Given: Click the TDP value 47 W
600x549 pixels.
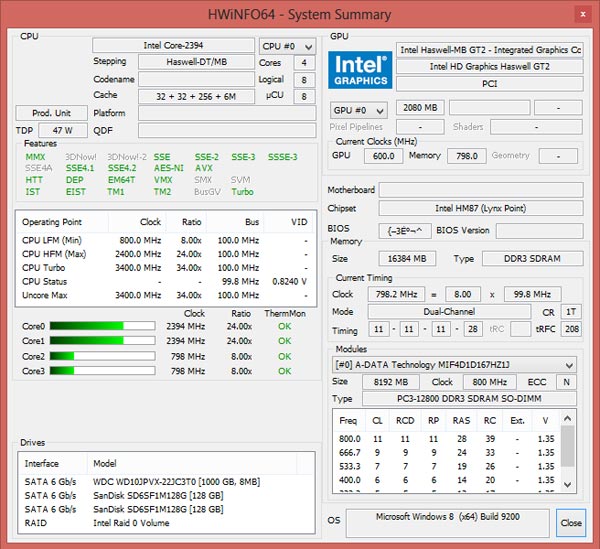Looking at the screenshot, I should tap(63, 130).
